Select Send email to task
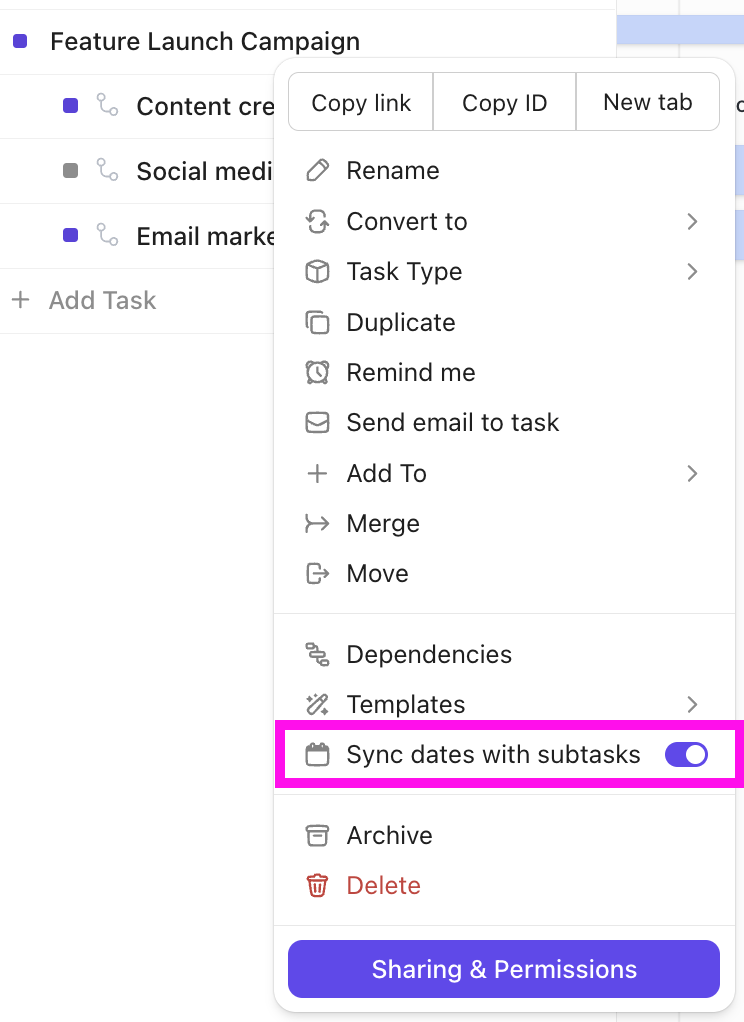The height and width of the screenshot is (1022, 744). (505, 423)
